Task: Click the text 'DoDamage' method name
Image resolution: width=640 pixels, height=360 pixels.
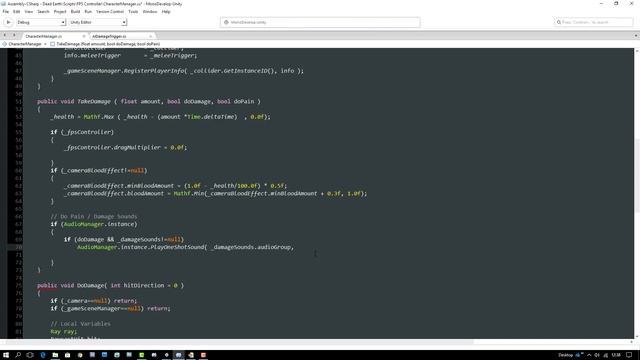Action: [91, 285]
